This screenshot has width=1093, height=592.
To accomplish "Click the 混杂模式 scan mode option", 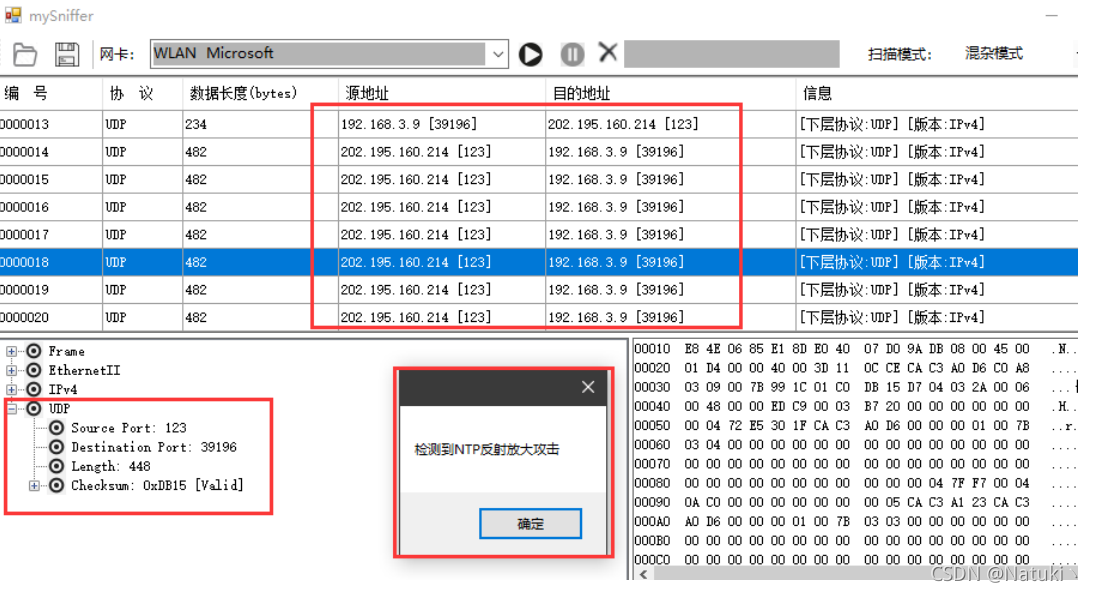I will (x=993, y=54).
